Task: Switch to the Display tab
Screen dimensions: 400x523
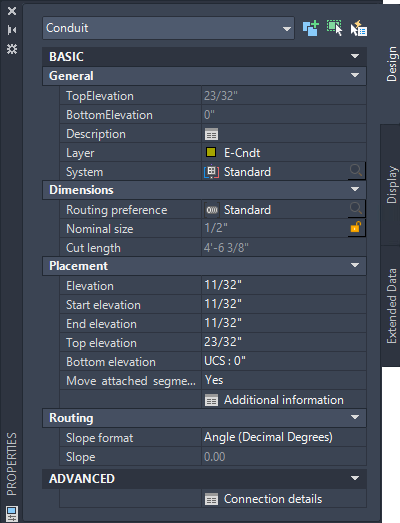Action: click(x=391, y=185)
